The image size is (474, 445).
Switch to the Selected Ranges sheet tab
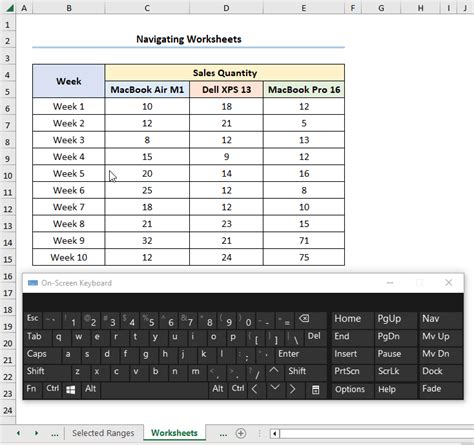click(103, 433)
